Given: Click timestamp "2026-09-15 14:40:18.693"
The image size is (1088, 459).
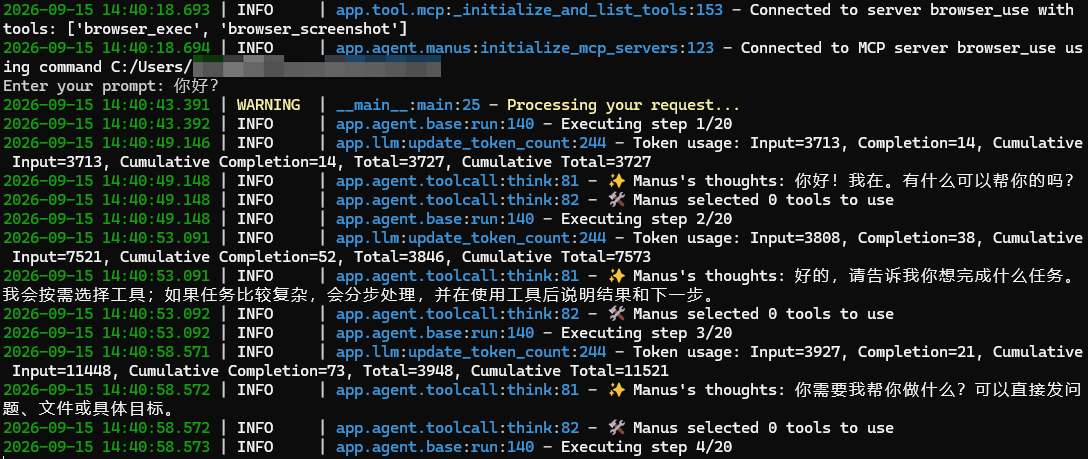Looking at the screenshot, I should [x=106, y=10].
